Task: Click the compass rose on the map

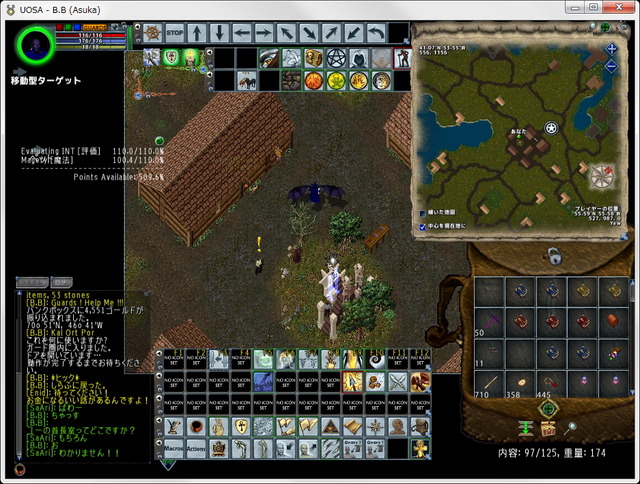Action: click(x=602, y=176)
